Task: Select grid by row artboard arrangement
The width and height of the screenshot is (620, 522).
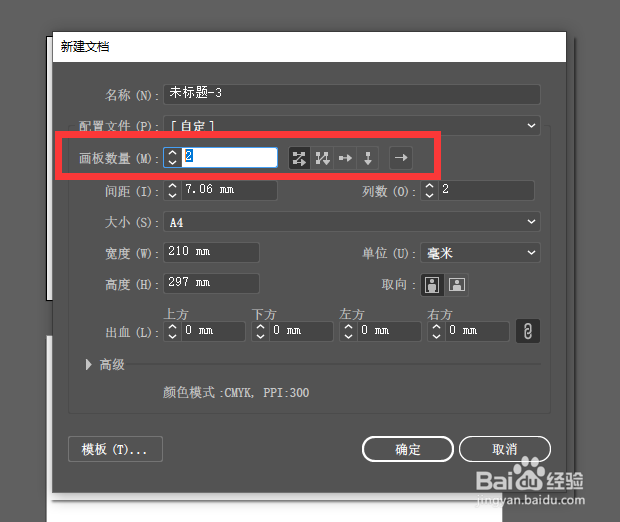Action: click(x=299, y=158)
